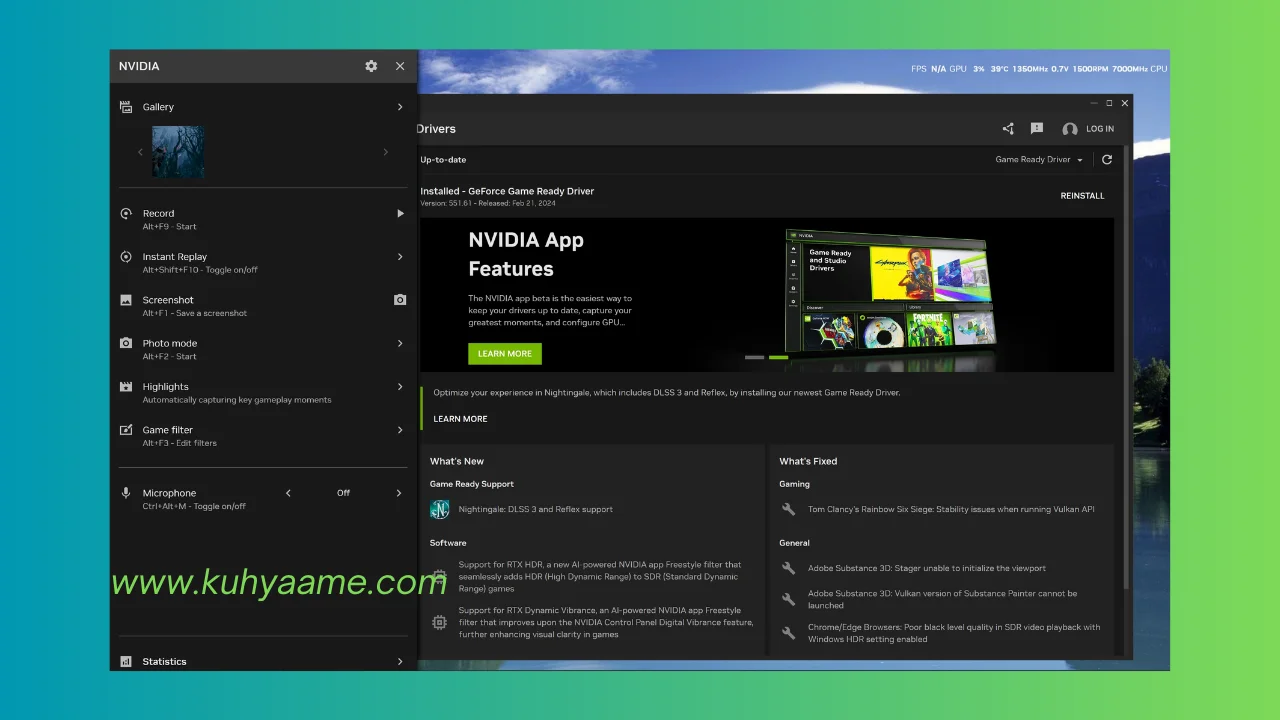
Task: Switch microphone mode with right arrow
Action: tap(398, 493)
